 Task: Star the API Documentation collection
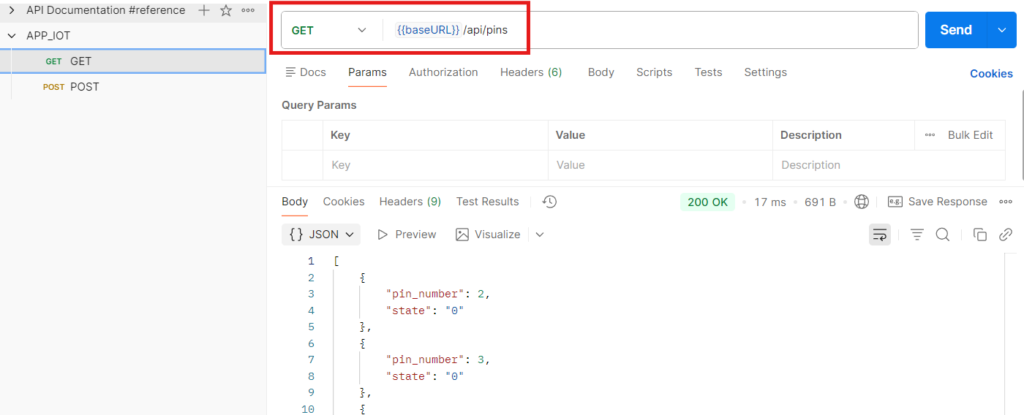[x=226, y=10]
